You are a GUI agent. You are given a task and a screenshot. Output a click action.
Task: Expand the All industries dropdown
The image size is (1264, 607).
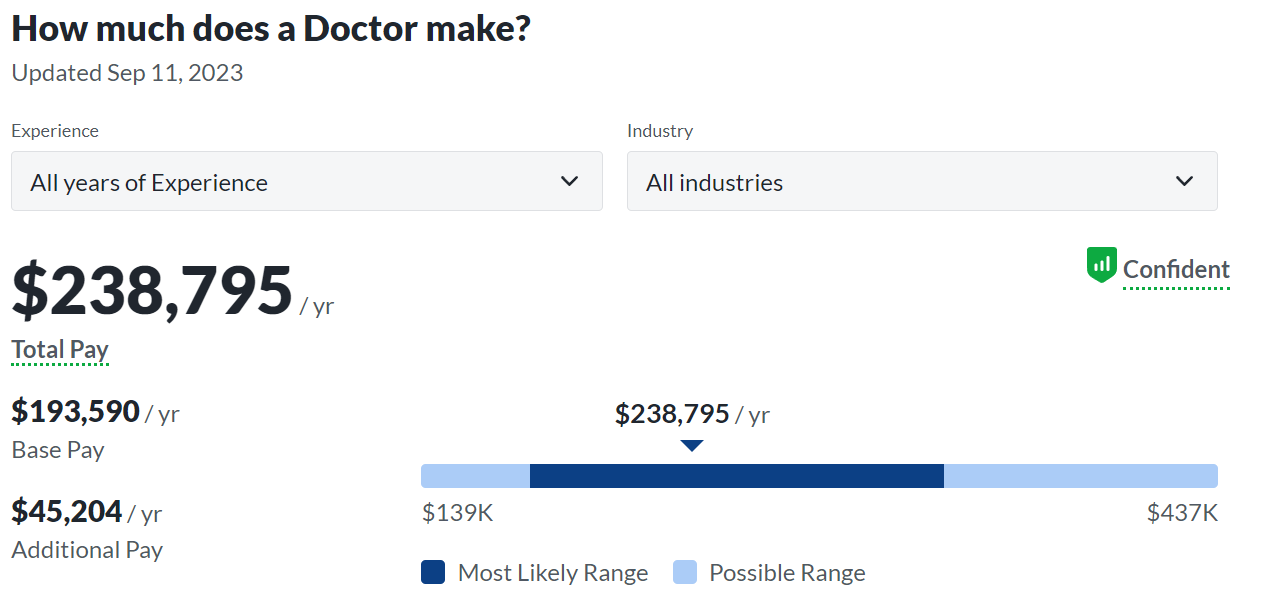coord(921,181)
